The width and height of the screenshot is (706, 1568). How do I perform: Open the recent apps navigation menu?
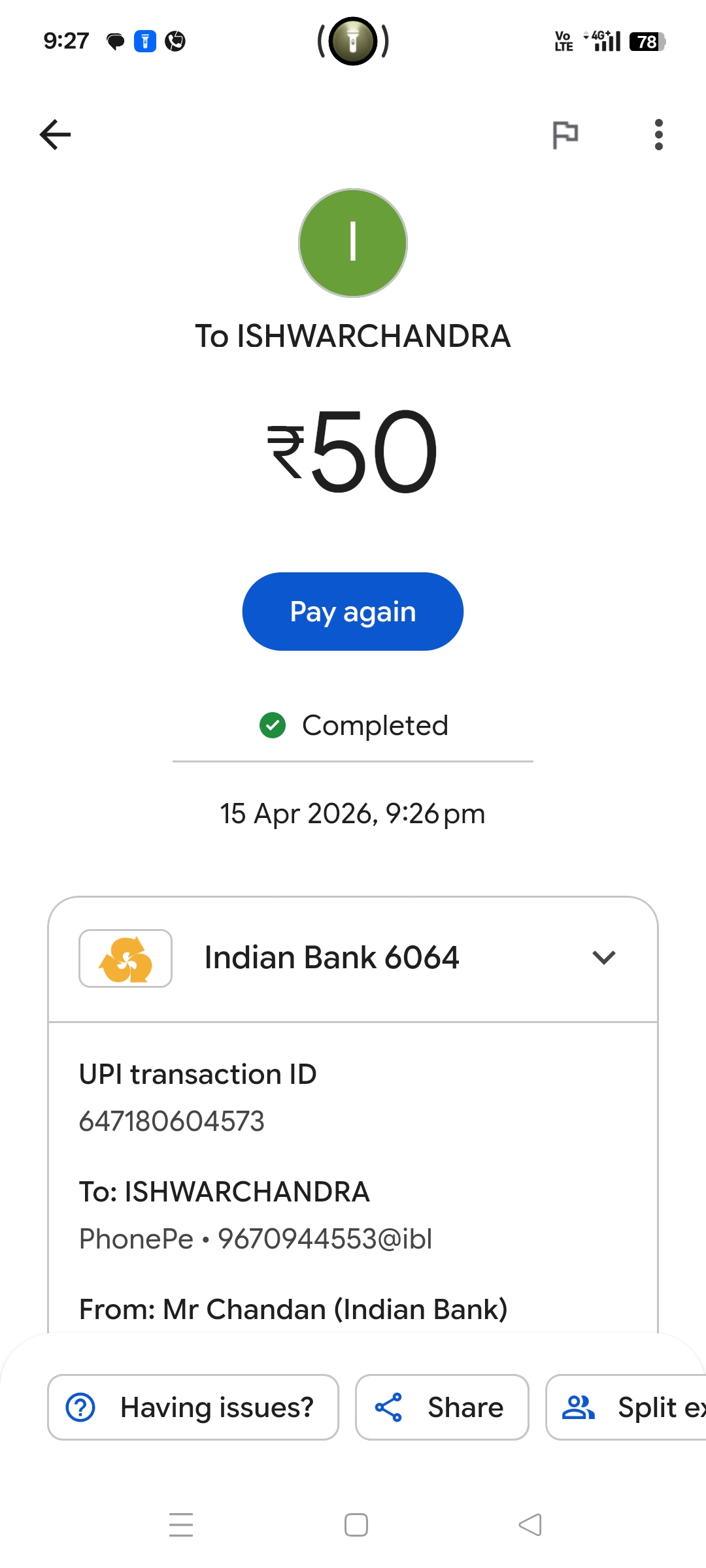coord(181,1525)
